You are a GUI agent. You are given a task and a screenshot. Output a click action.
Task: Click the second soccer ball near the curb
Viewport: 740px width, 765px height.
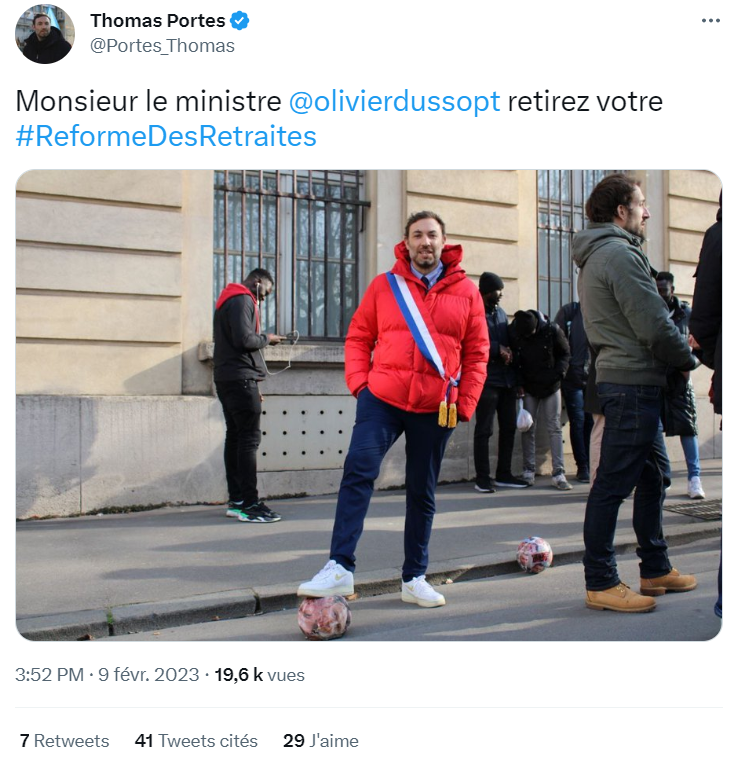click(535, 555)
